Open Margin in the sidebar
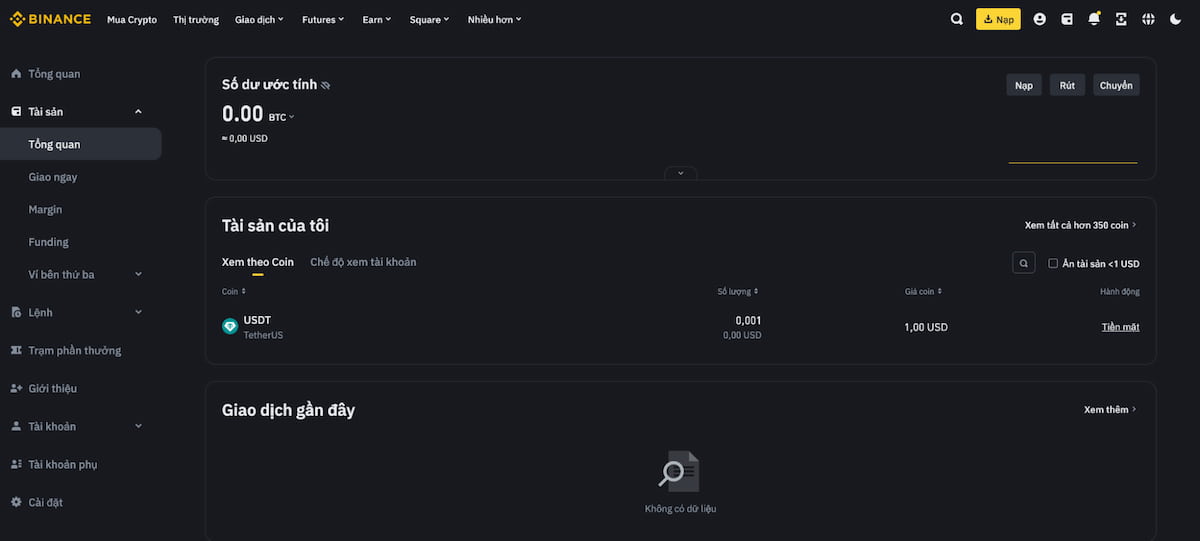1200x541 pixels. 45,209
